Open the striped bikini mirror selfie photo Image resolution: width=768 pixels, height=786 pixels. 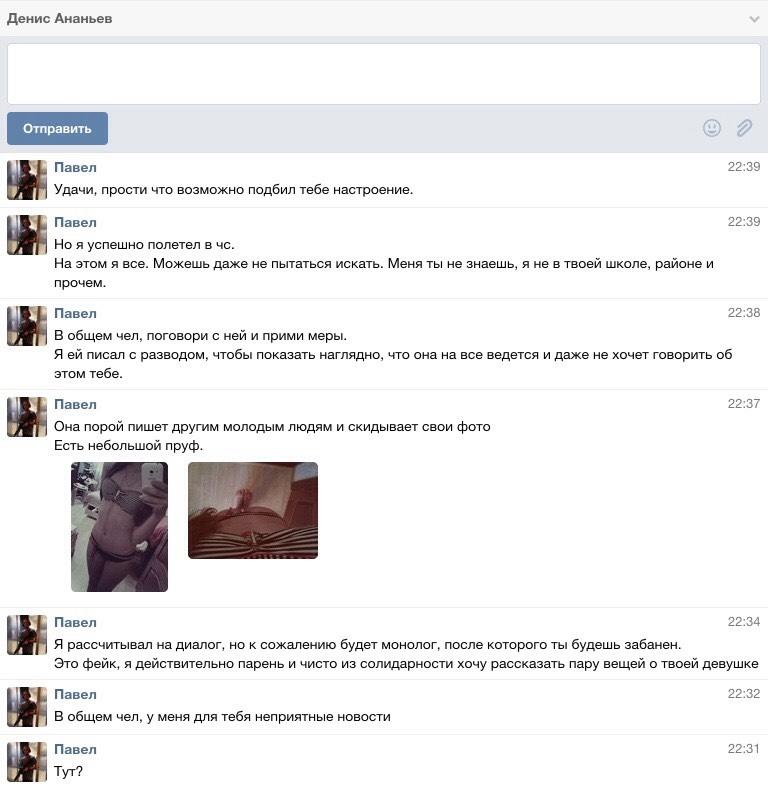[119, 527]
